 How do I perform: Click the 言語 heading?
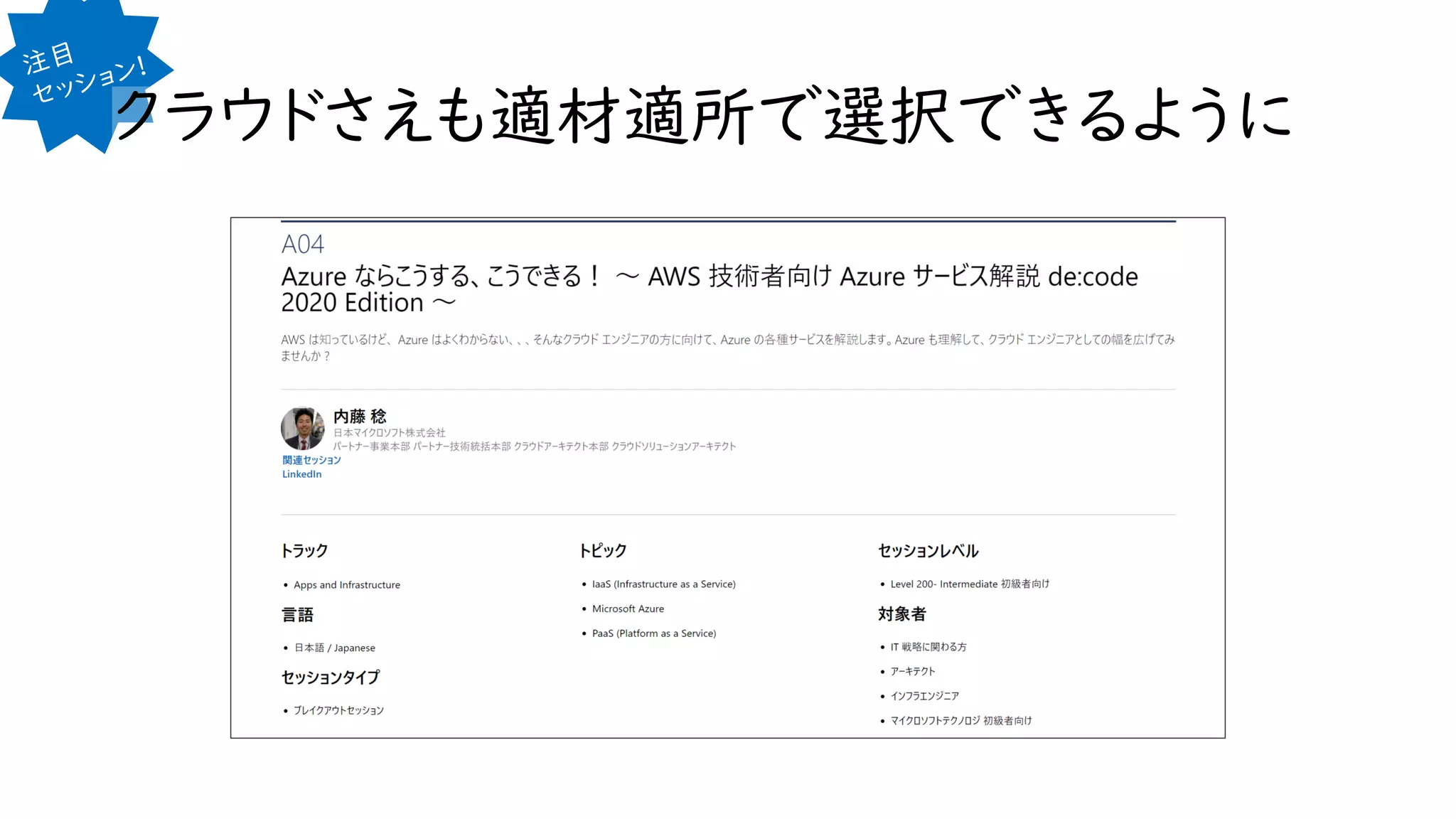[297, 614]
